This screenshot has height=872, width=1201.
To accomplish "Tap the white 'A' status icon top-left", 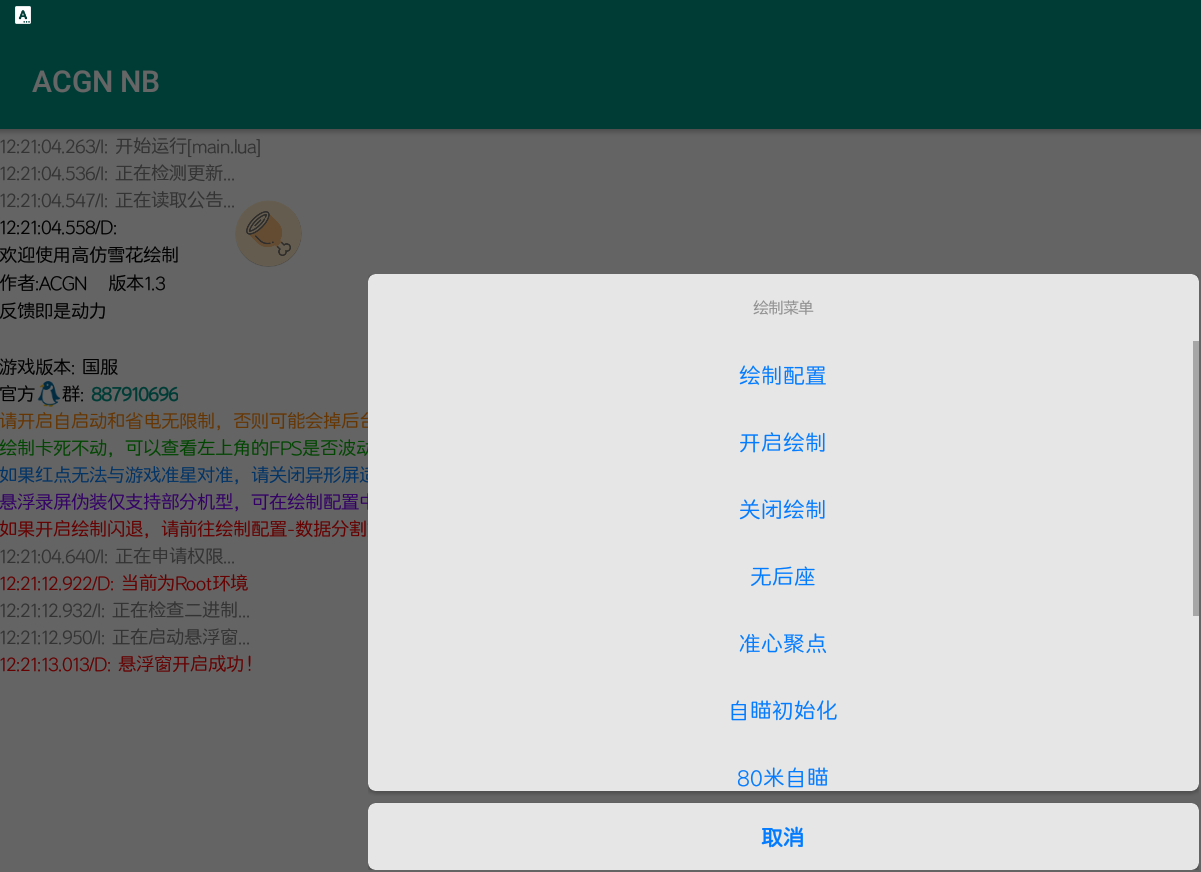I will point(22,14).
